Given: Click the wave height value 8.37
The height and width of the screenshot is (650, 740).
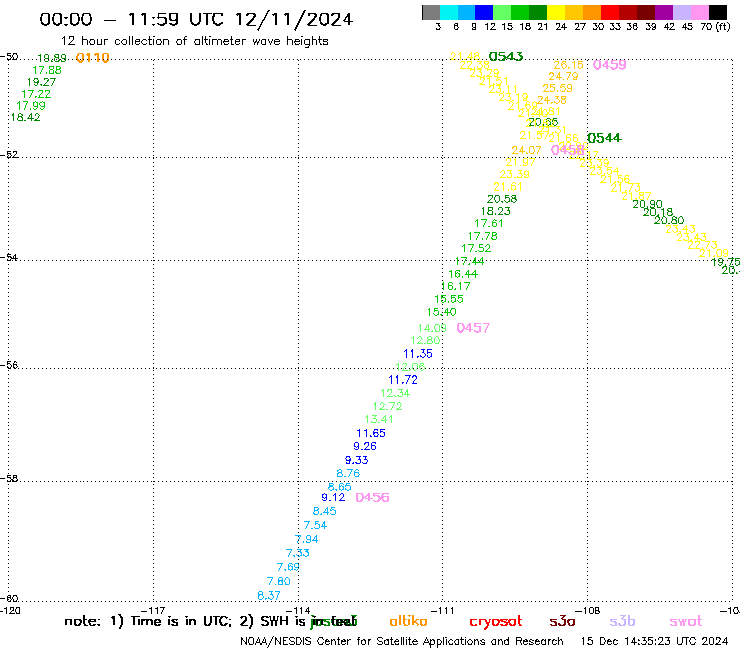Looking at the screenshot, I should click(x=269, y=596).
